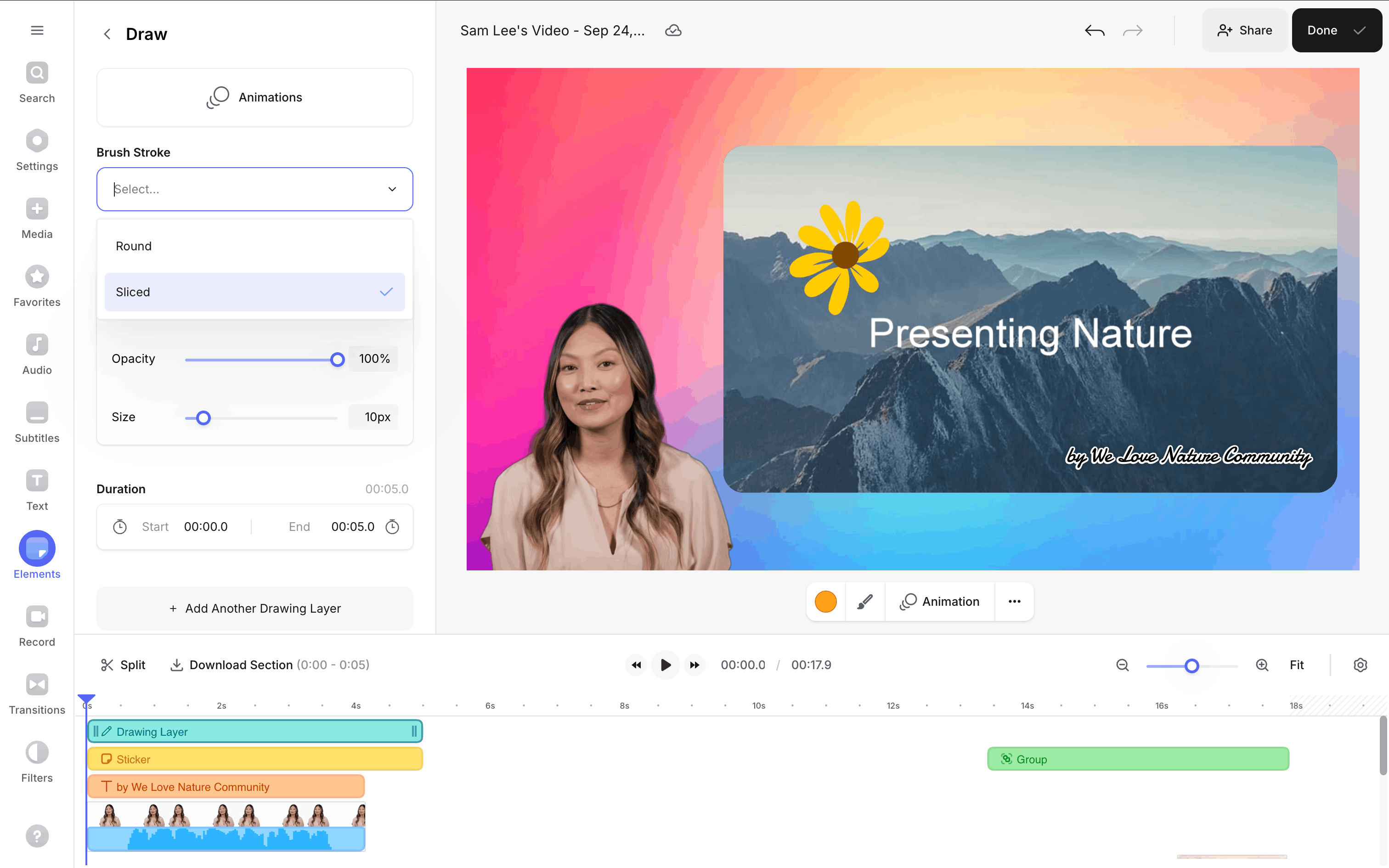
Task: Open the Subtitles panel in sidebar
Action: [37, 422]
